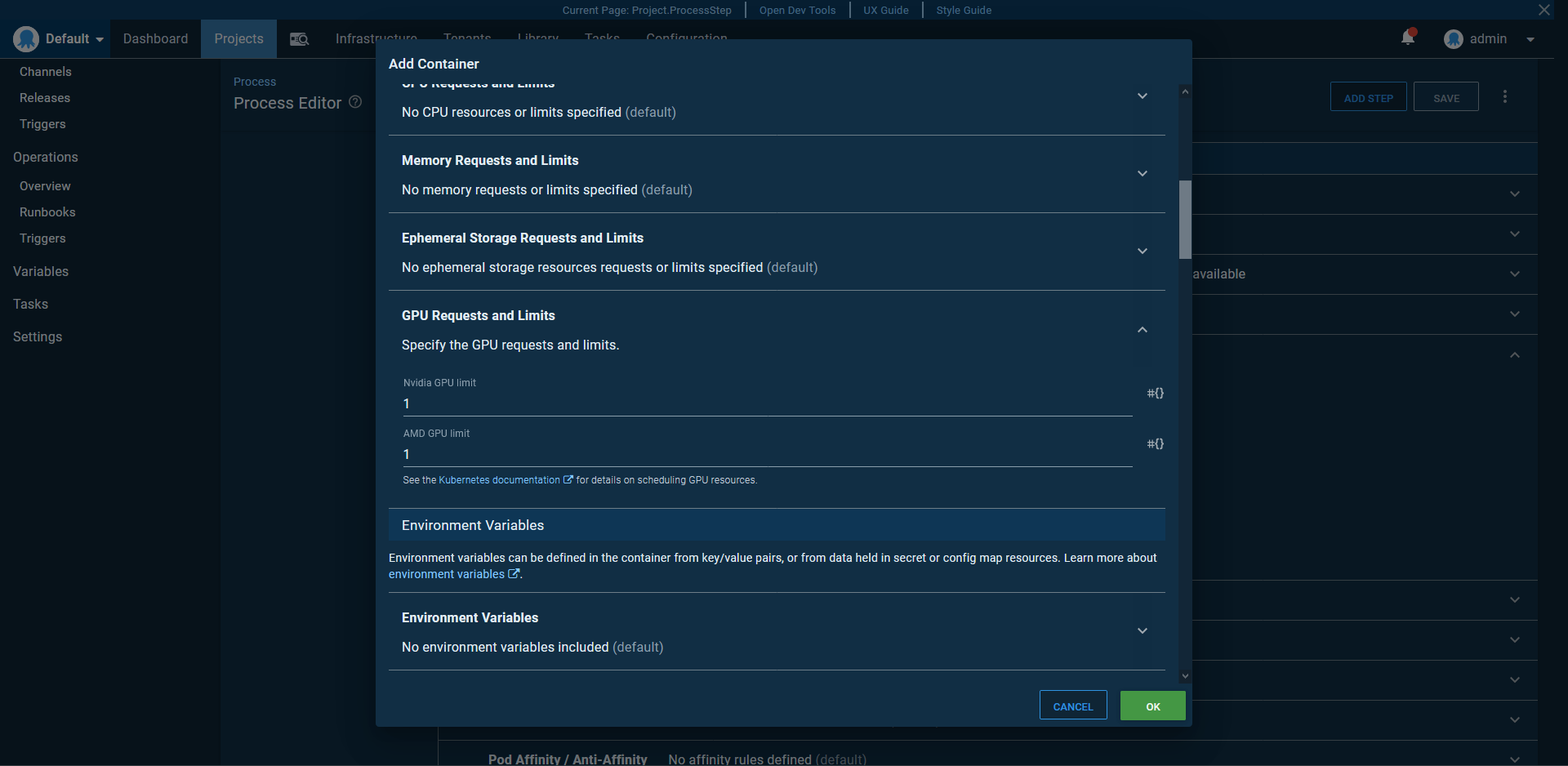Viewport: 1568px width, 766px height.
Task: Click the help icon beside Process Editor
Action: coord(355,101)
